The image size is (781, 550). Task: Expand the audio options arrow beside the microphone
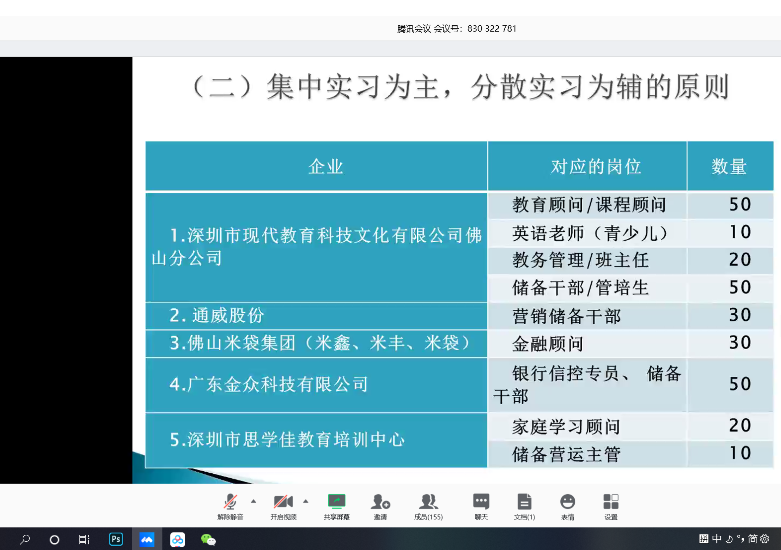[253, 501]
